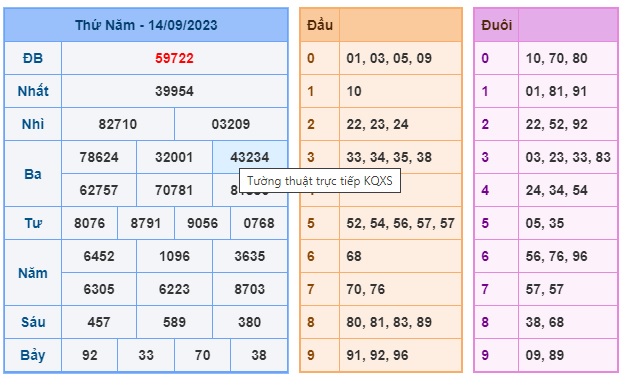Select Đầu row '91, 92, 96'
The width and height of the screenshot is (627, 387).
coord(377,355)
